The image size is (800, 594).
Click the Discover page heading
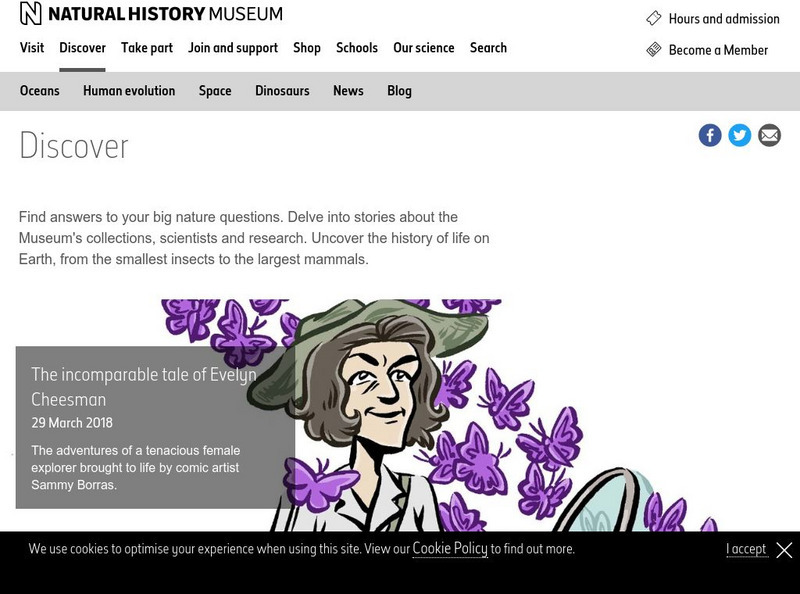74,146
